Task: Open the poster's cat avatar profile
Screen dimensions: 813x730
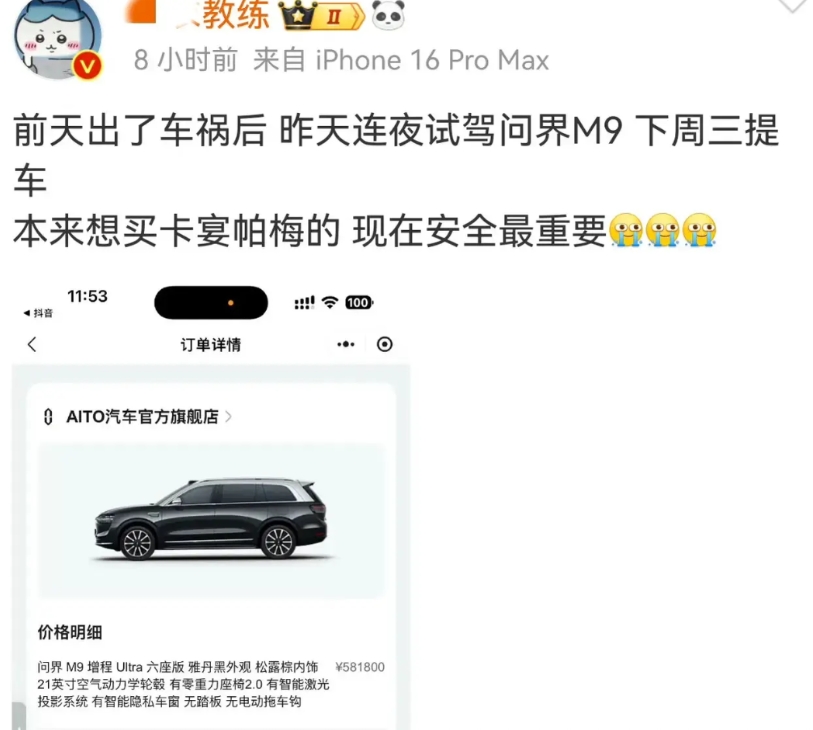Action: tap(58, 38)
